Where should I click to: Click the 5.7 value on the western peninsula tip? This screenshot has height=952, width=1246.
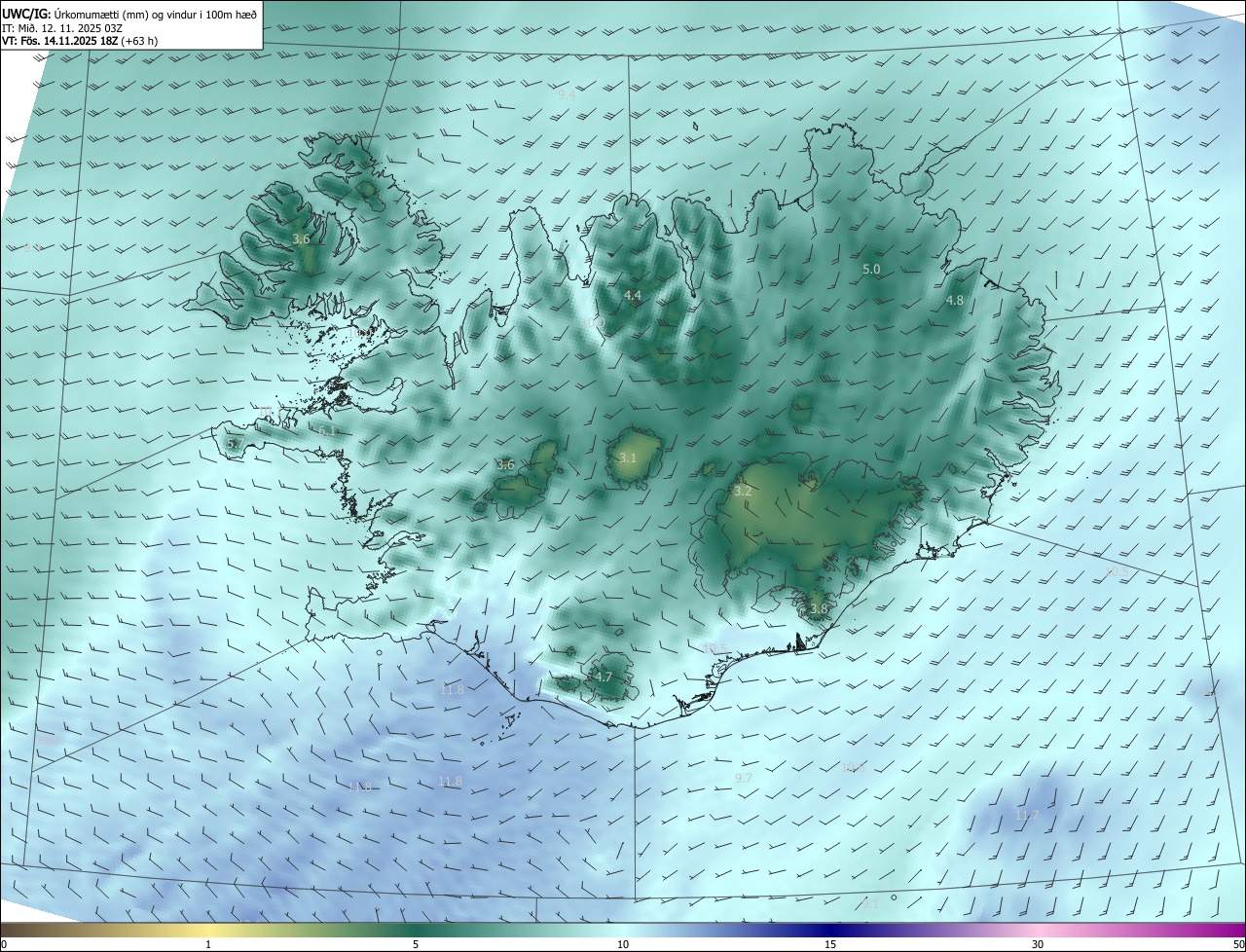[235, 444]
